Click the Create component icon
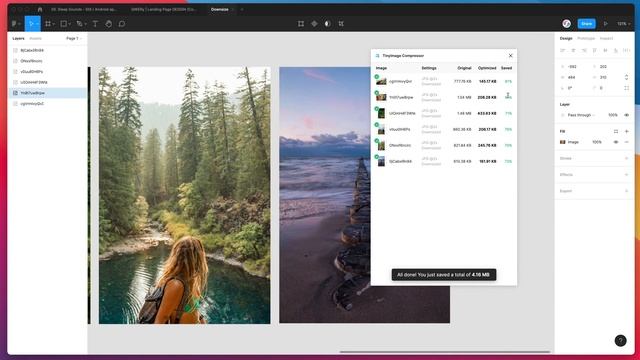The width and height of the screenshot is (640, 360). [x=314, y=24]
